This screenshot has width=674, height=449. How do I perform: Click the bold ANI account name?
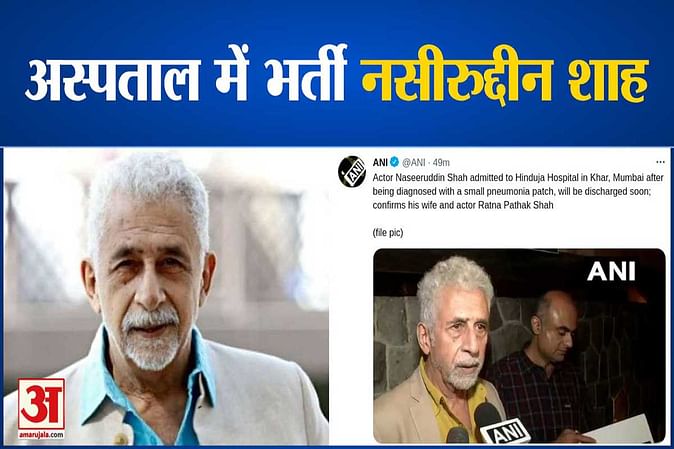(380, 162)
